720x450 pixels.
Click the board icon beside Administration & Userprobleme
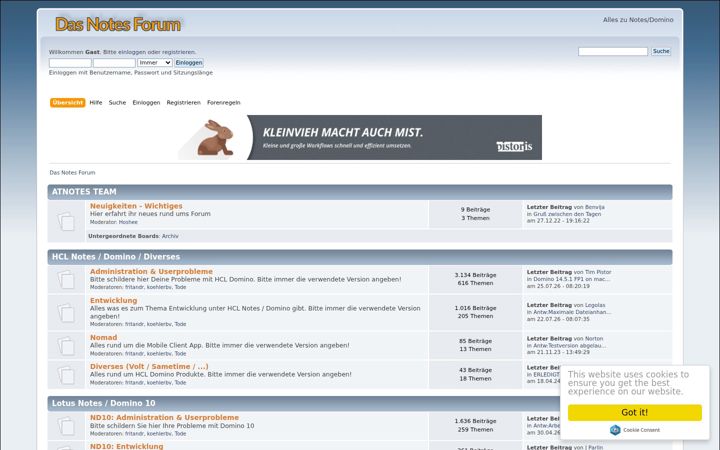66,279
